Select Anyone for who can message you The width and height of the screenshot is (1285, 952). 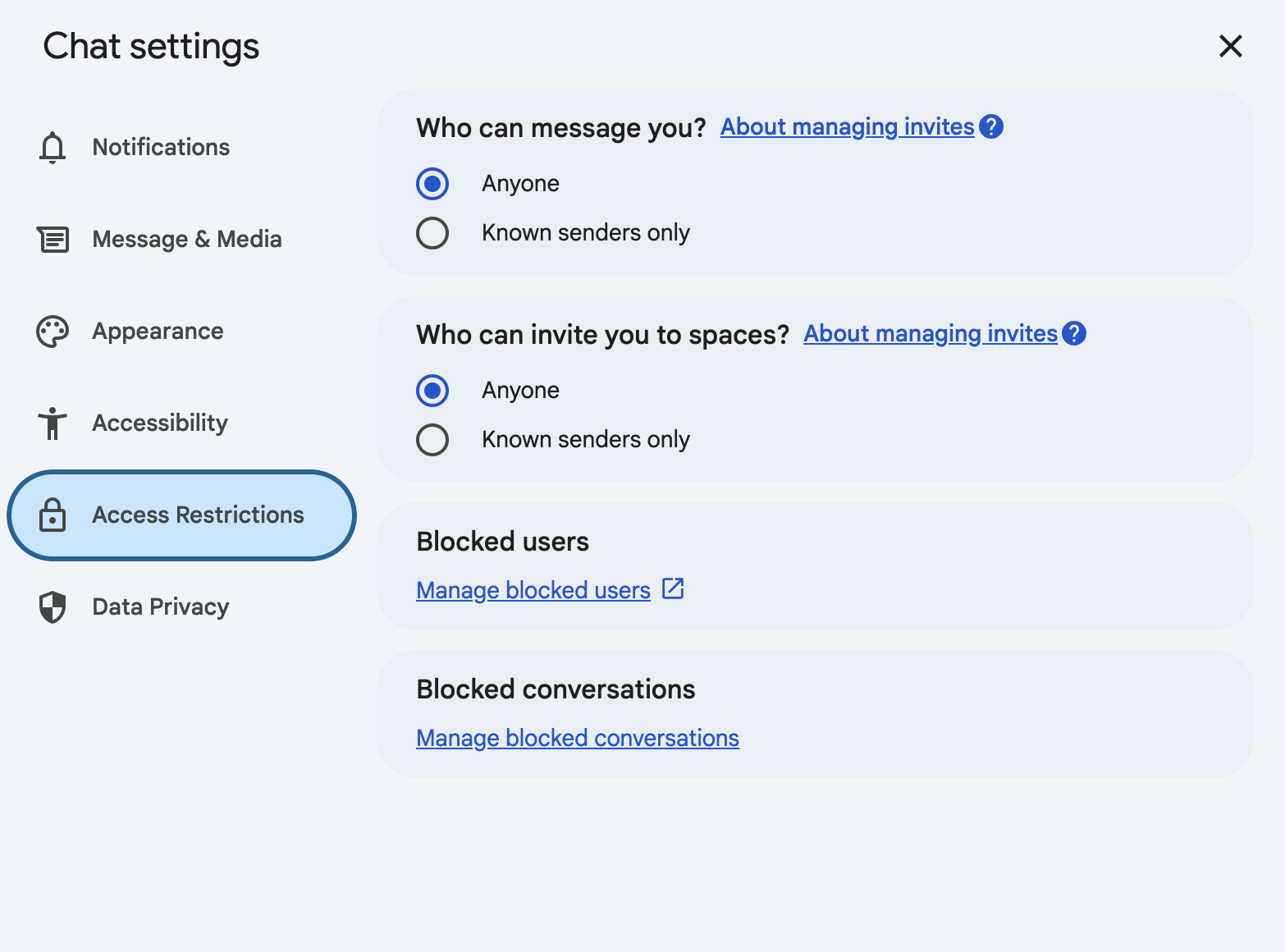(432, 183)
